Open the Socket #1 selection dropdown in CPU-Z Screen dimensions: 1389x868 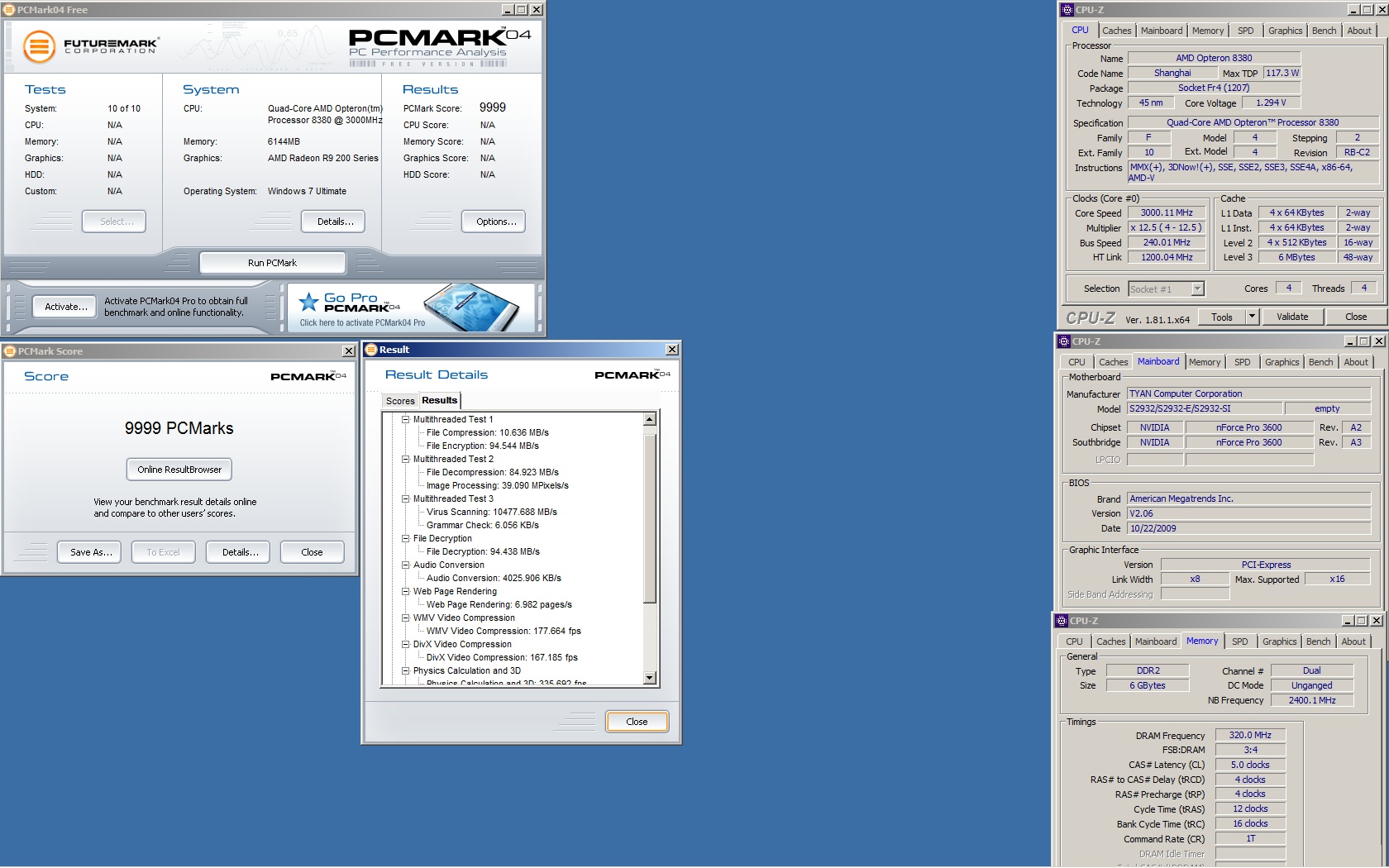[1198, 289]
